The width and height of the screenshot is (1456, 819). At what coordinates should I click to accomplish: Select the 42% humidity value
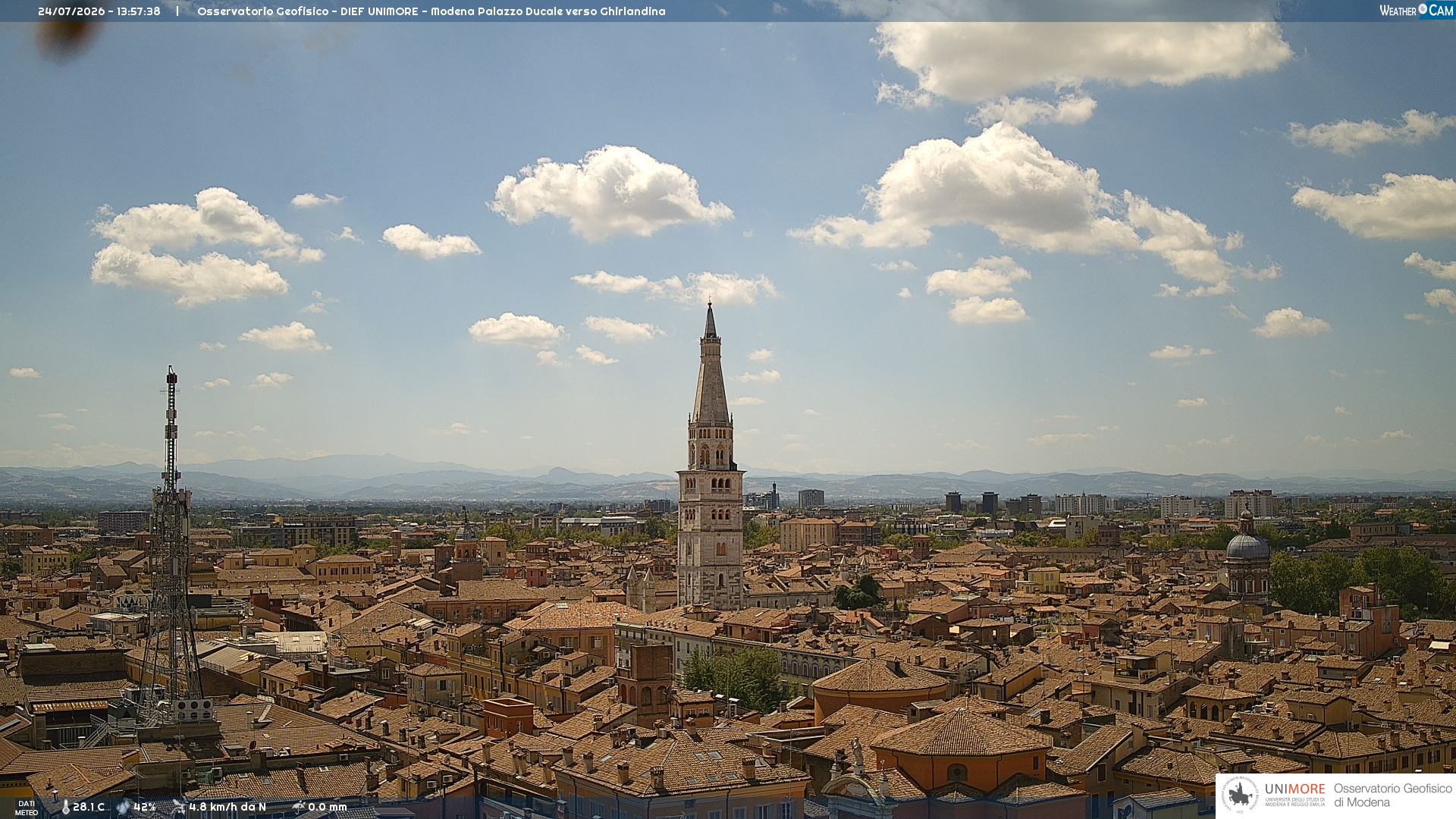tap(145, 807)
